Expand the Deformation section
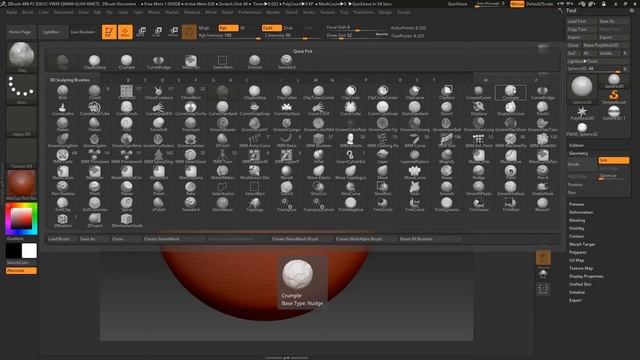Viewport: 640px width, 360px height. pyautogui.click(x=581, y=212)
